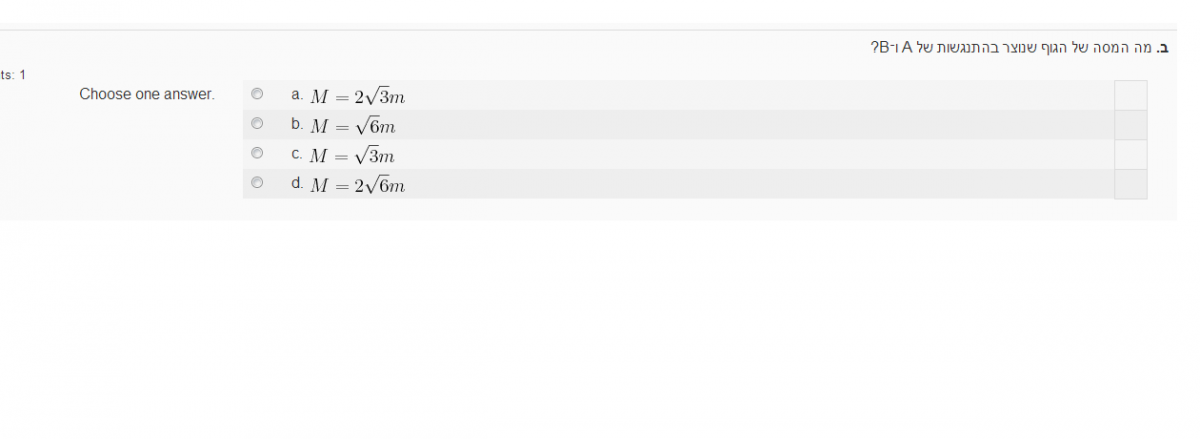The height and width of the screenshot is (439, 1200).
Task: Click the formula M = 2√6m
Action: (x=357, y=185)
